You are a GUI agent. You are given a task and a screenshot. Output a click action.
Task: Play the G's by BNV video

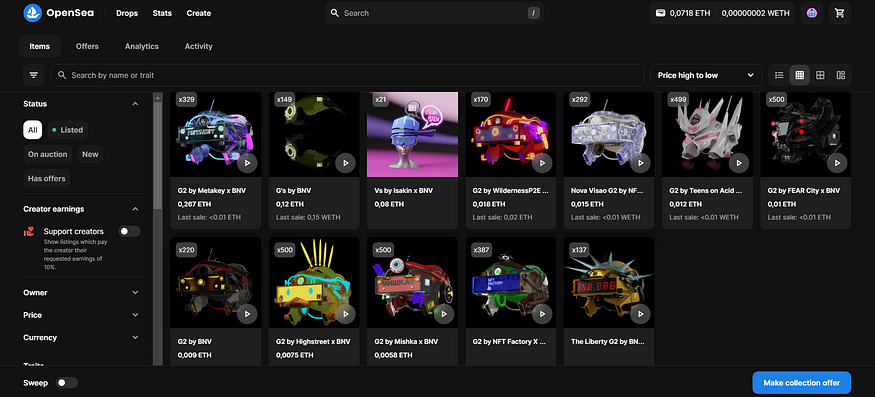(x=345, y=163)
